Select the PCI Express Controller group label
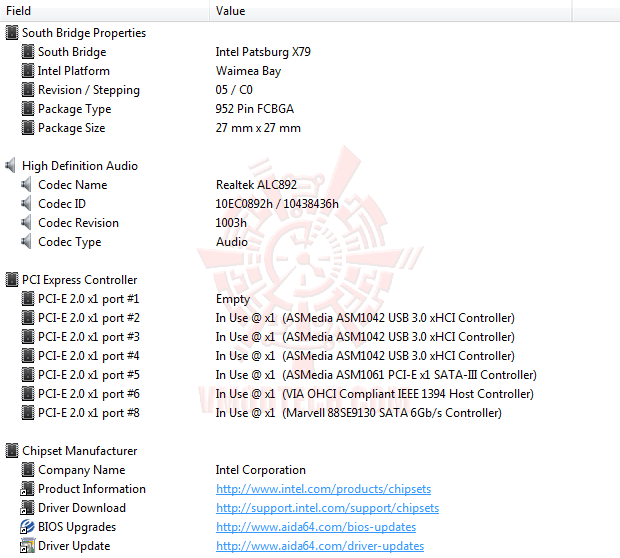 (79, 280)
